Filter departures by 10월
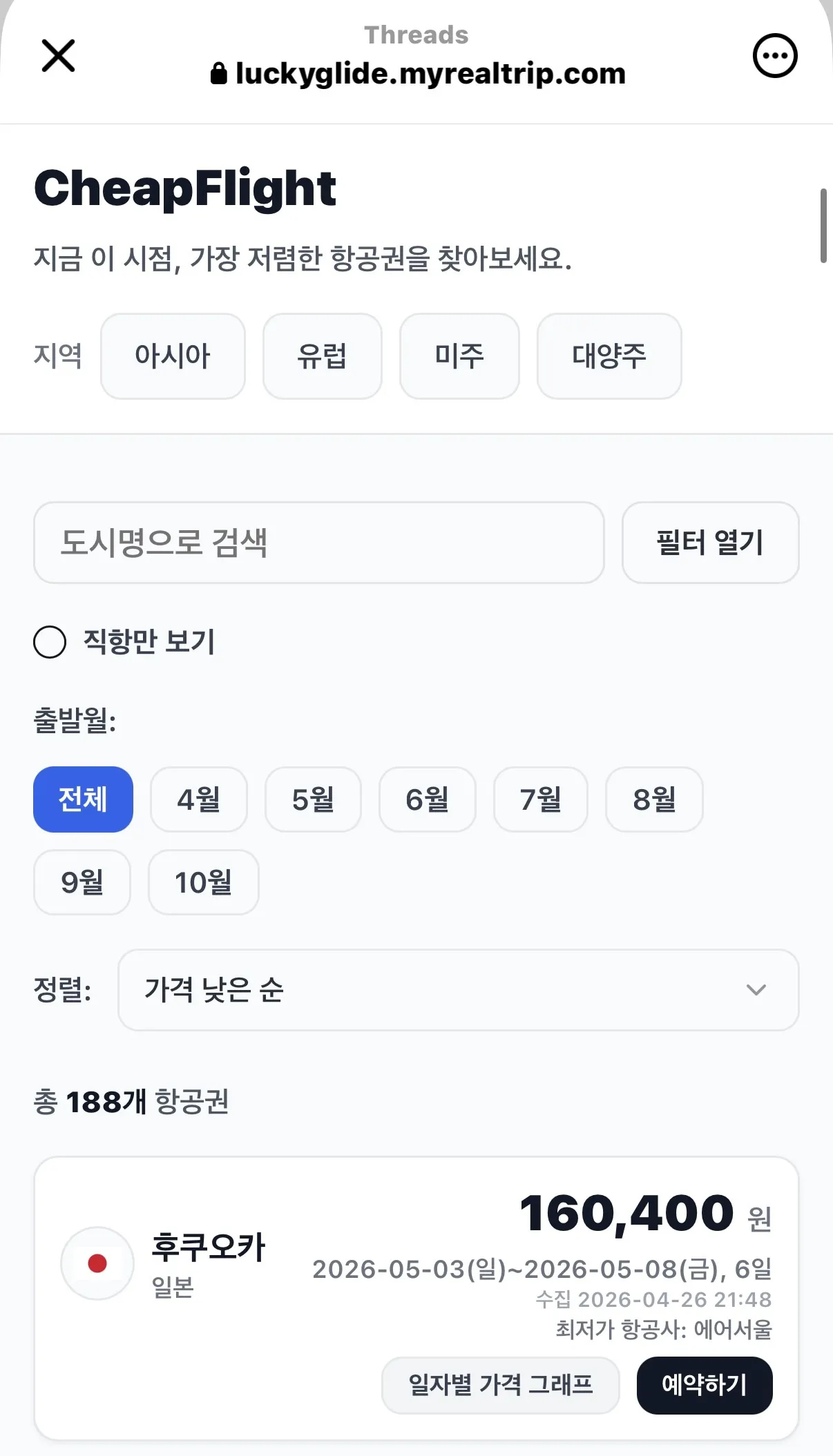 [x=203, y=882]
